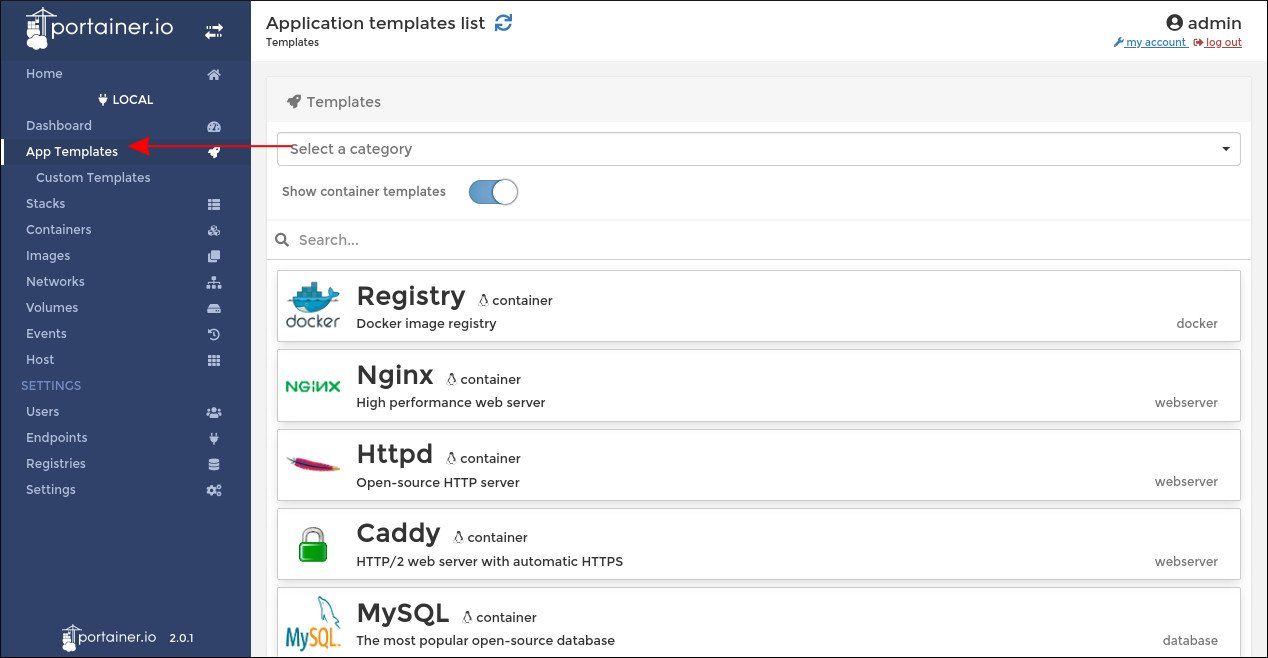
Task: Go to Images in the sidebar
Action: 48,256
